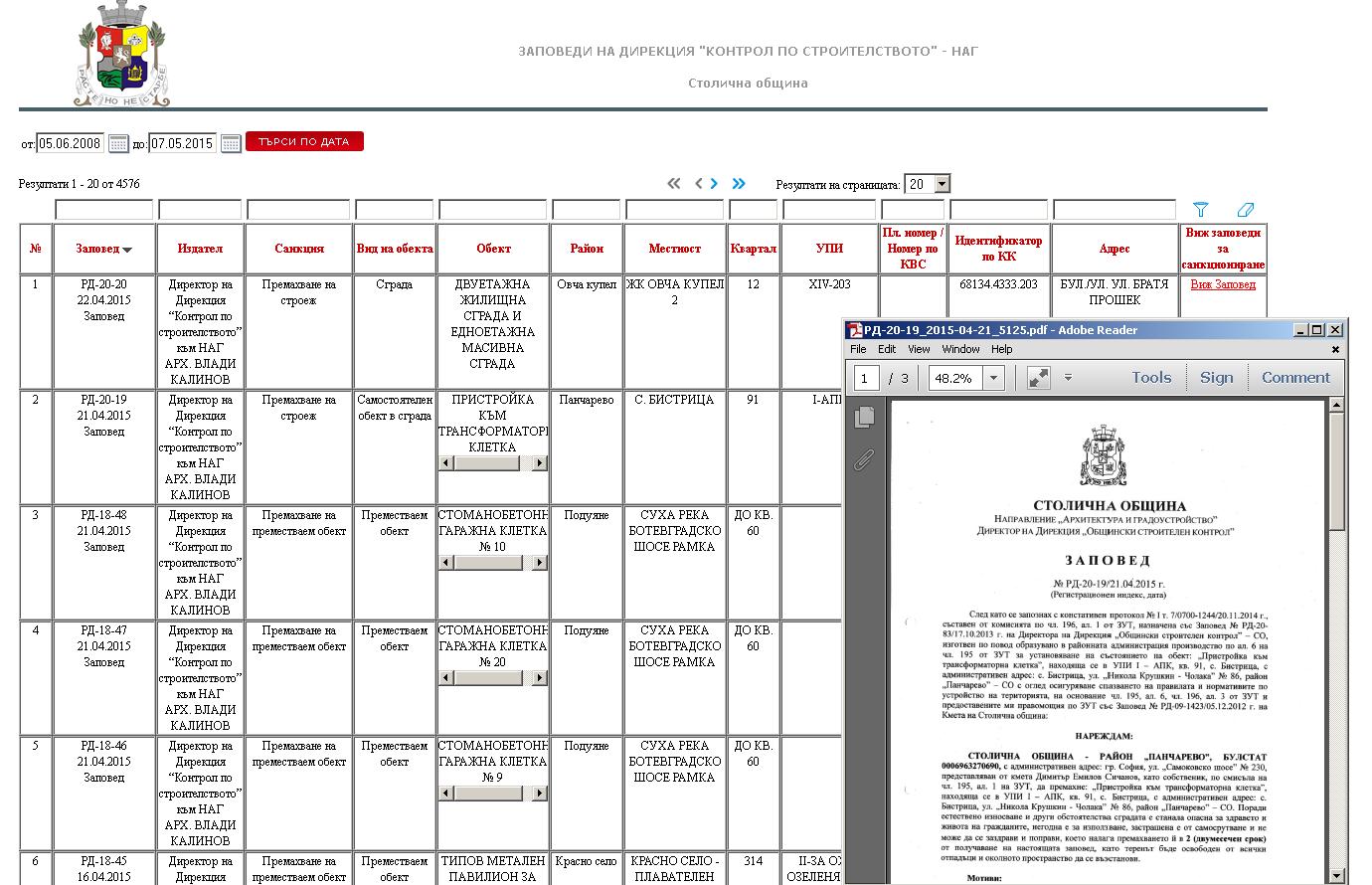Clear filters with eraser icon
The height and width of the screenshot is (885, 1372).
pyautogui.click(x=1245, y=210)
